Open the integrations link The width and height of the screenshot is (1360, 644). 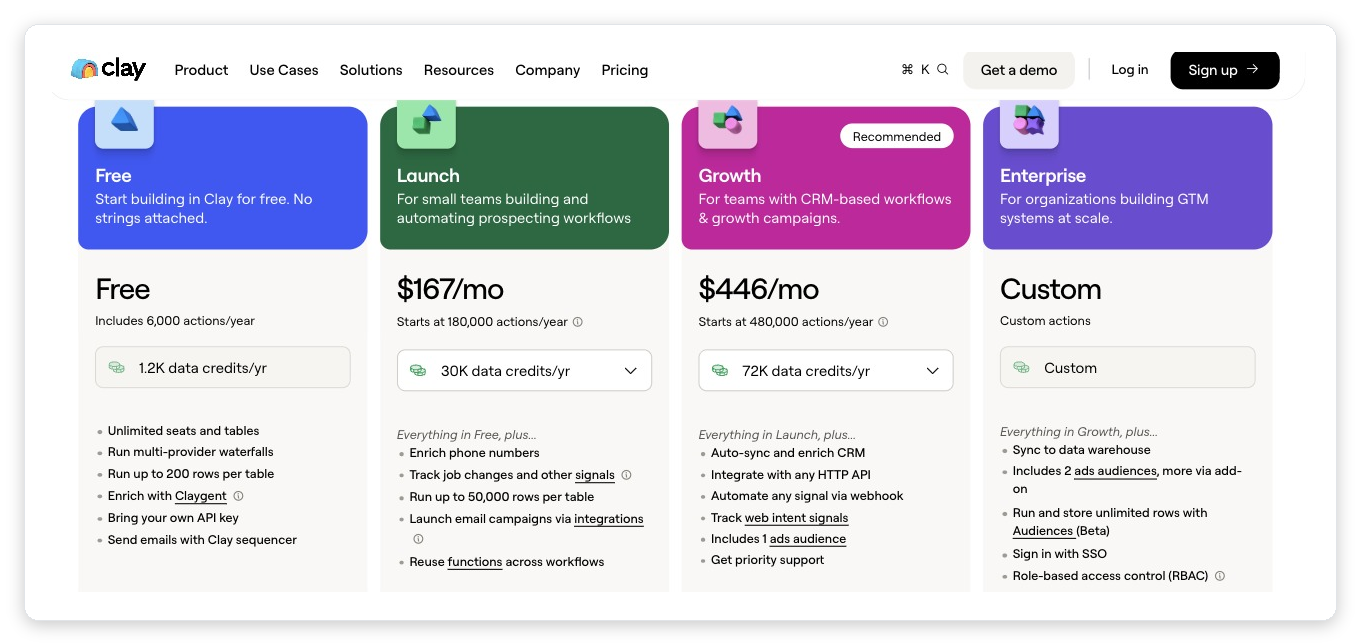[x=609, y=519]
